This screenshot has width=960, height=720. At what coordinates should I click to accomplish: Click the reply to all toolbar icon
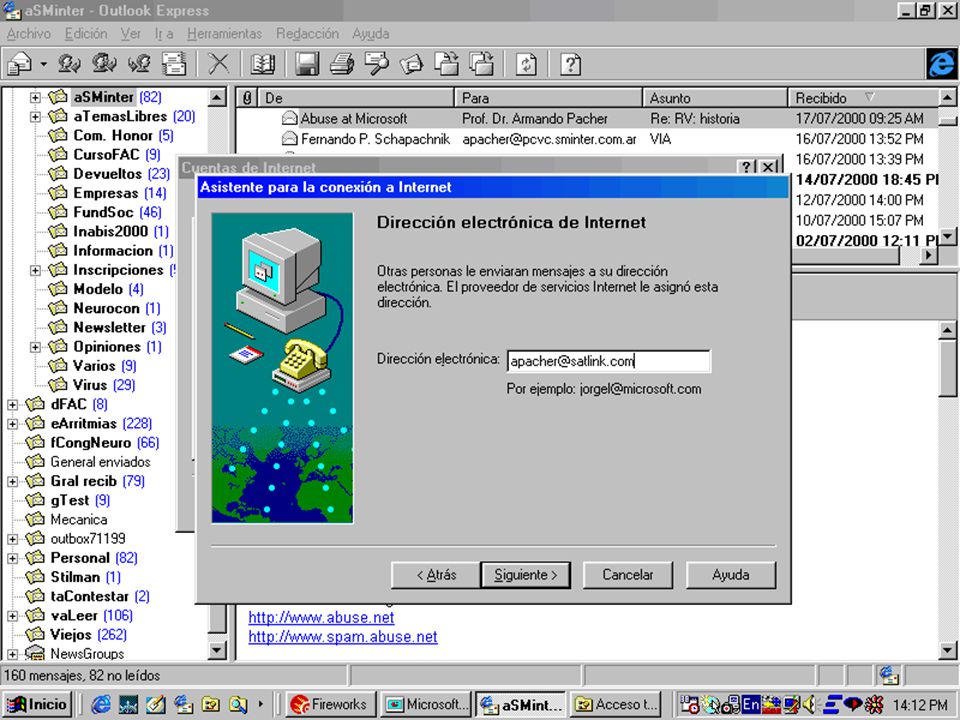tap(104, 64)
